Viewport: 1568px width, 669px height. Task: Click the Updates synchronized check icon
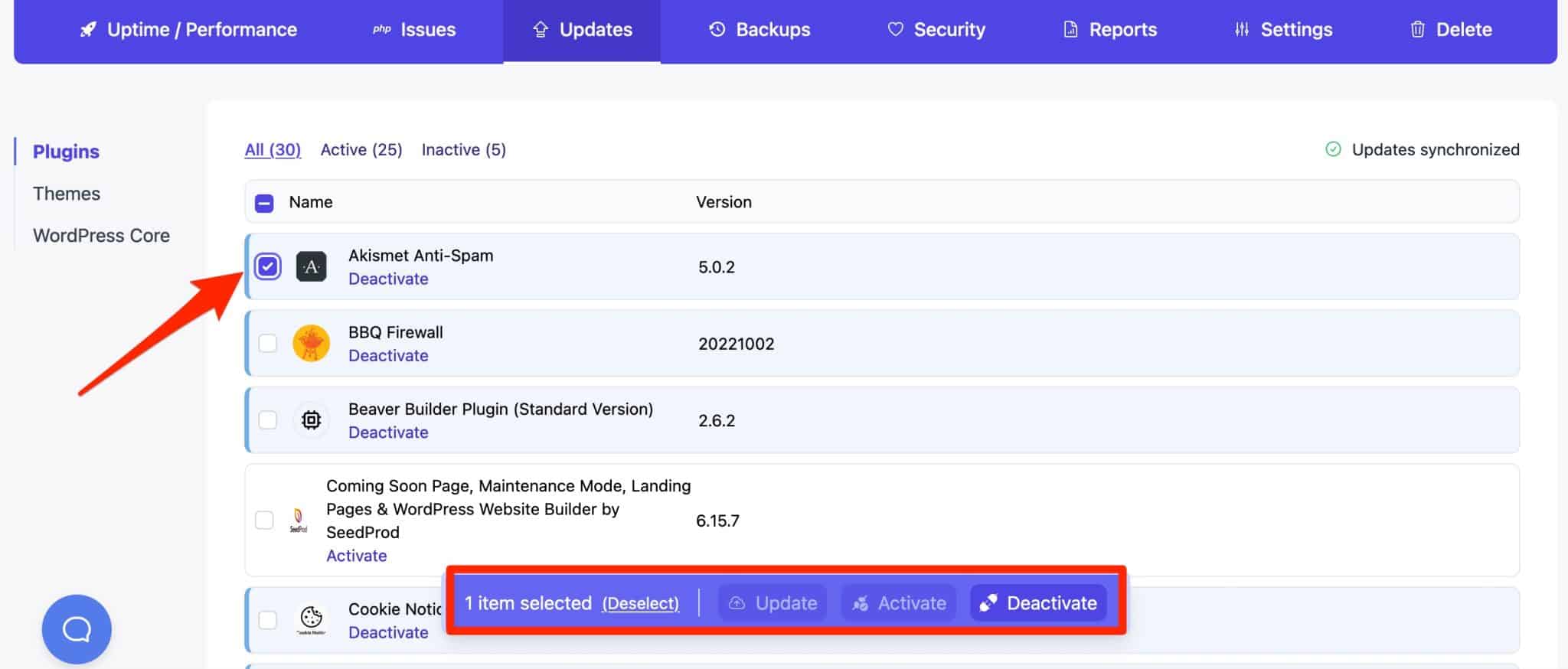coord(1333,149)
